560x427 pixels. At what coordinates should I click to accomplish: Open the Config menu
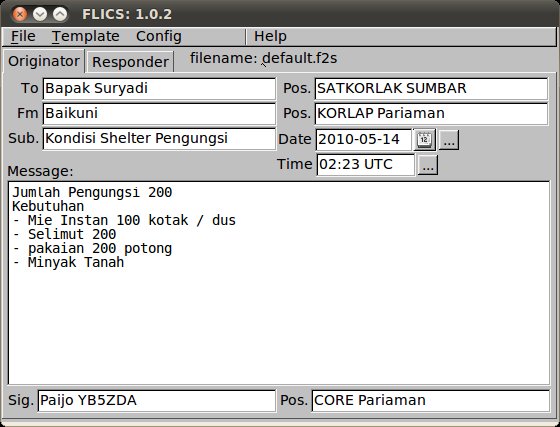(x=159, y=36)
